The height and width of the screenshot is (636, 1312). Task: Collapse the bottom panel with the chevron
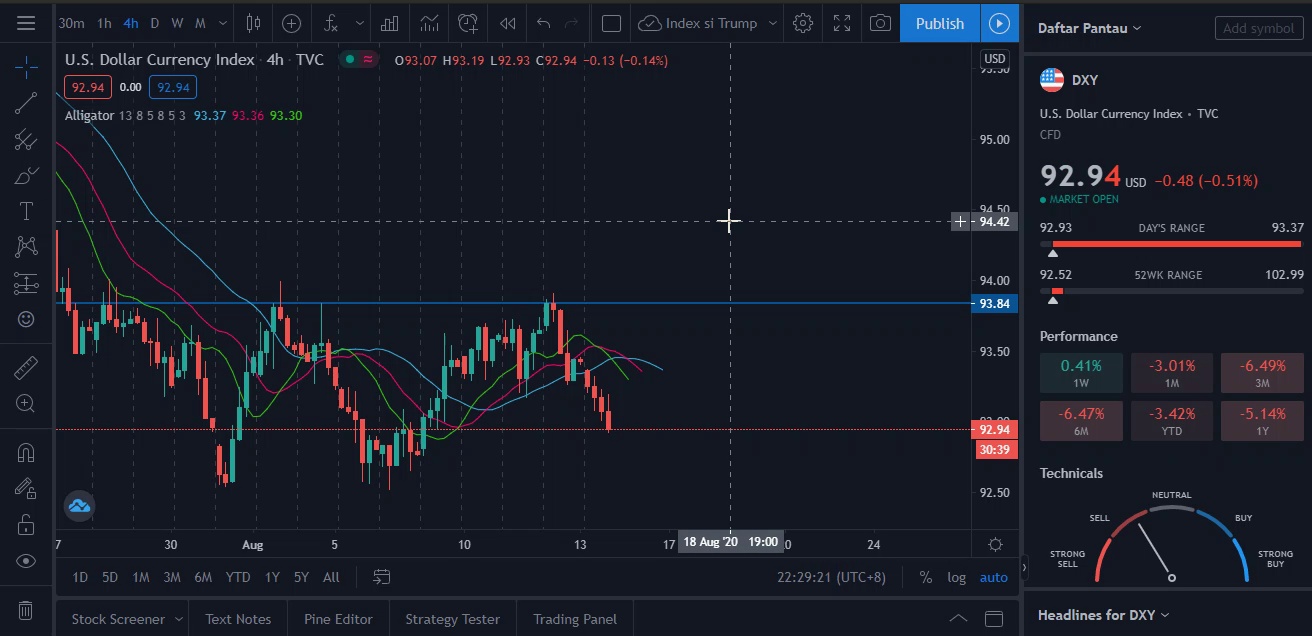tap(957, 619)
